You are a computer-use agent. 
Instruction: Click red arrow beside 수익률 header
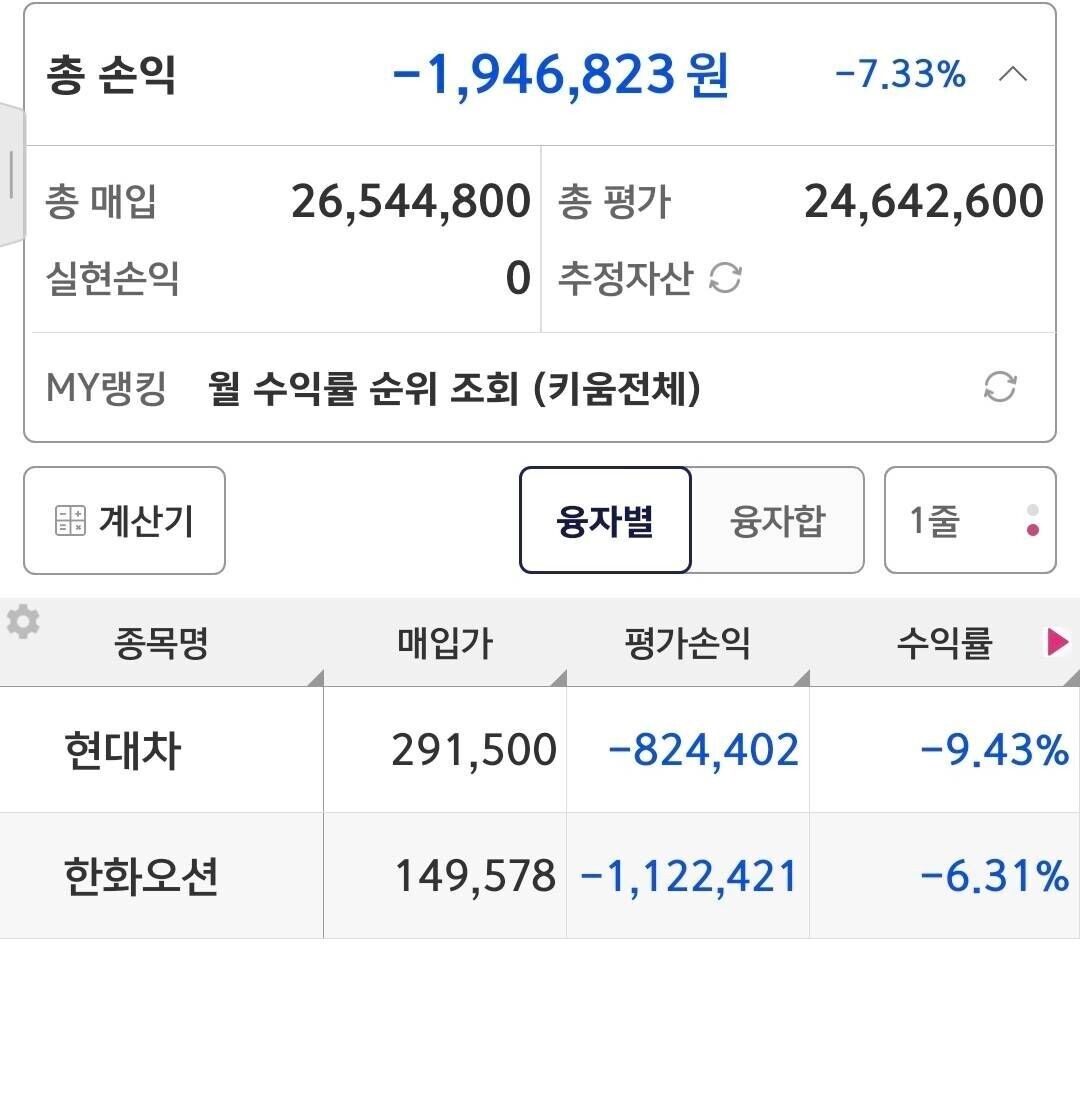tap(1059, 643)
